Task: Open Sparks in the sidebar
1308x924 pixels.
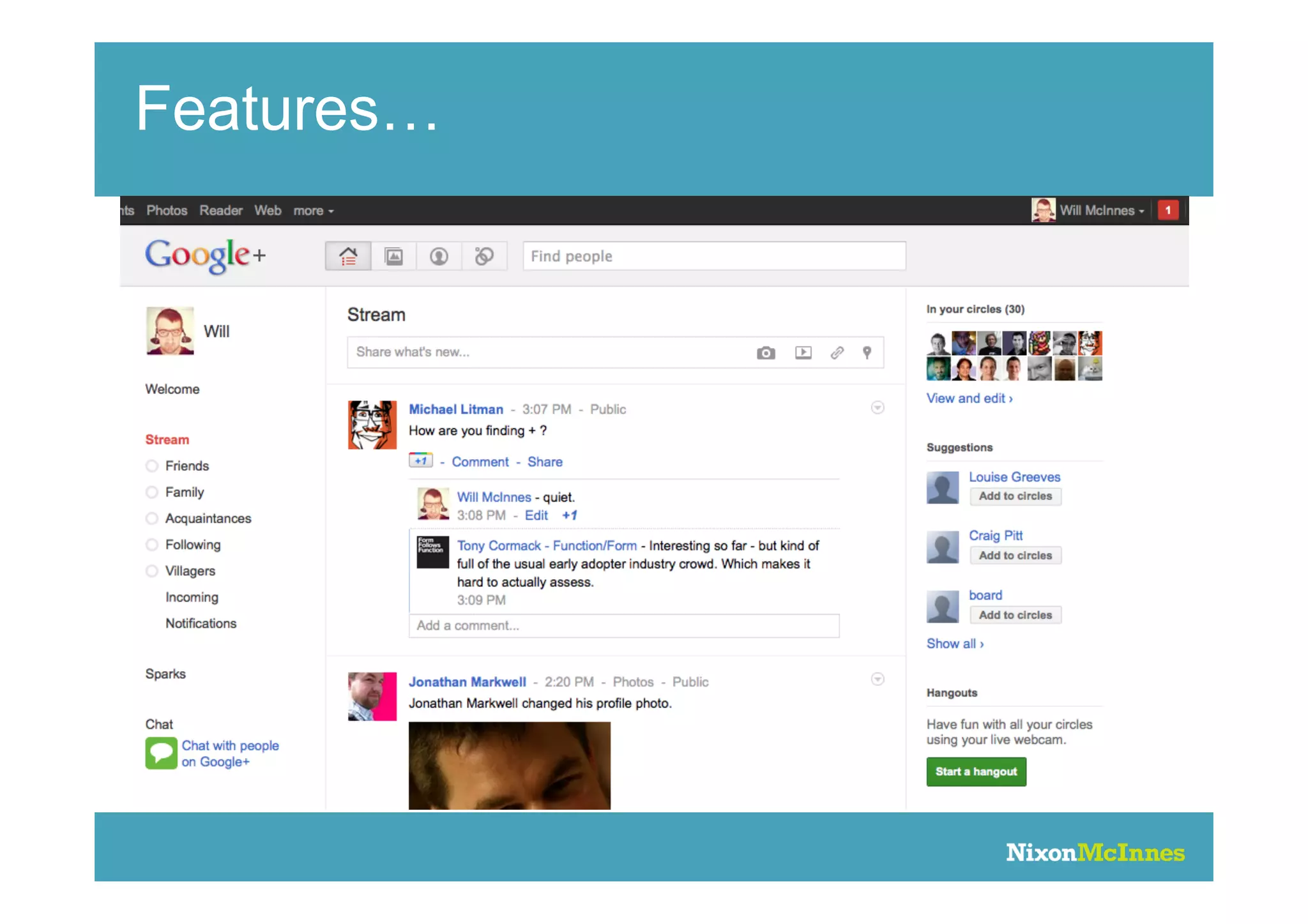Action: [x=165, y=674]
